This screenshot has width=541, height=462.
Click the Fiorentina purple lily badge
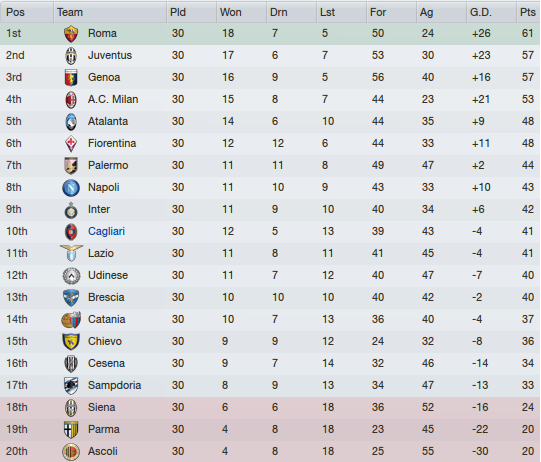71,144
